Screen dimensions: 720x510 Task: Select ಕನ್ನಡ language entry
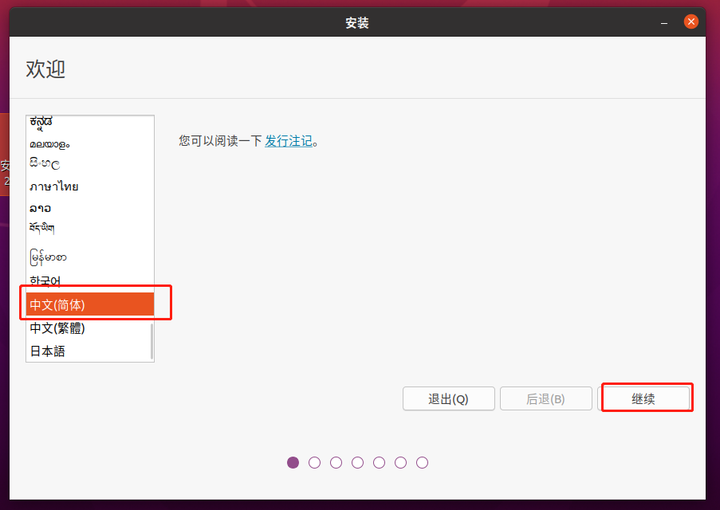point(90,122)
